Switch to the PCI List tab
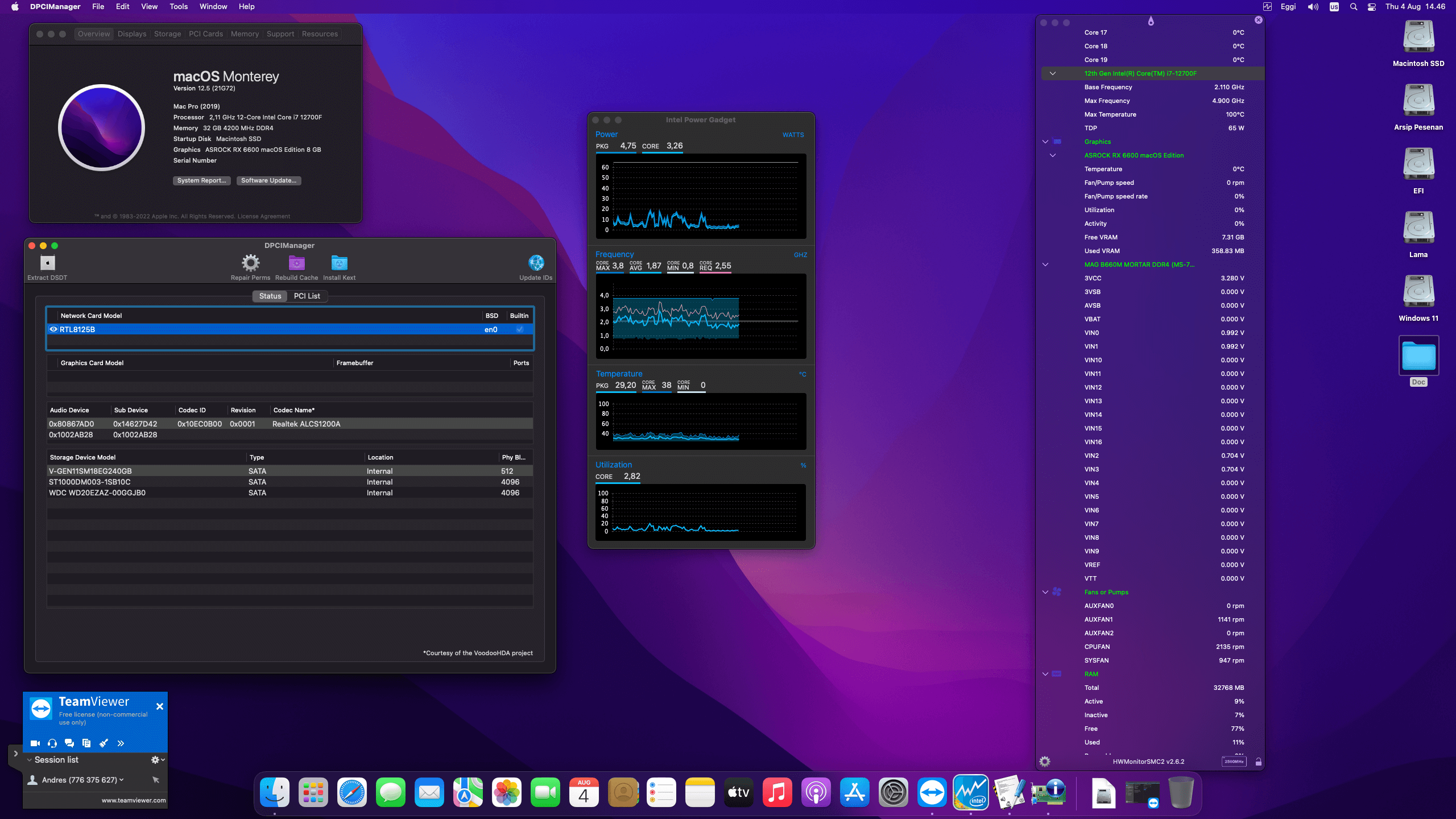This screenshot has width=1456, height=819. 307,296
